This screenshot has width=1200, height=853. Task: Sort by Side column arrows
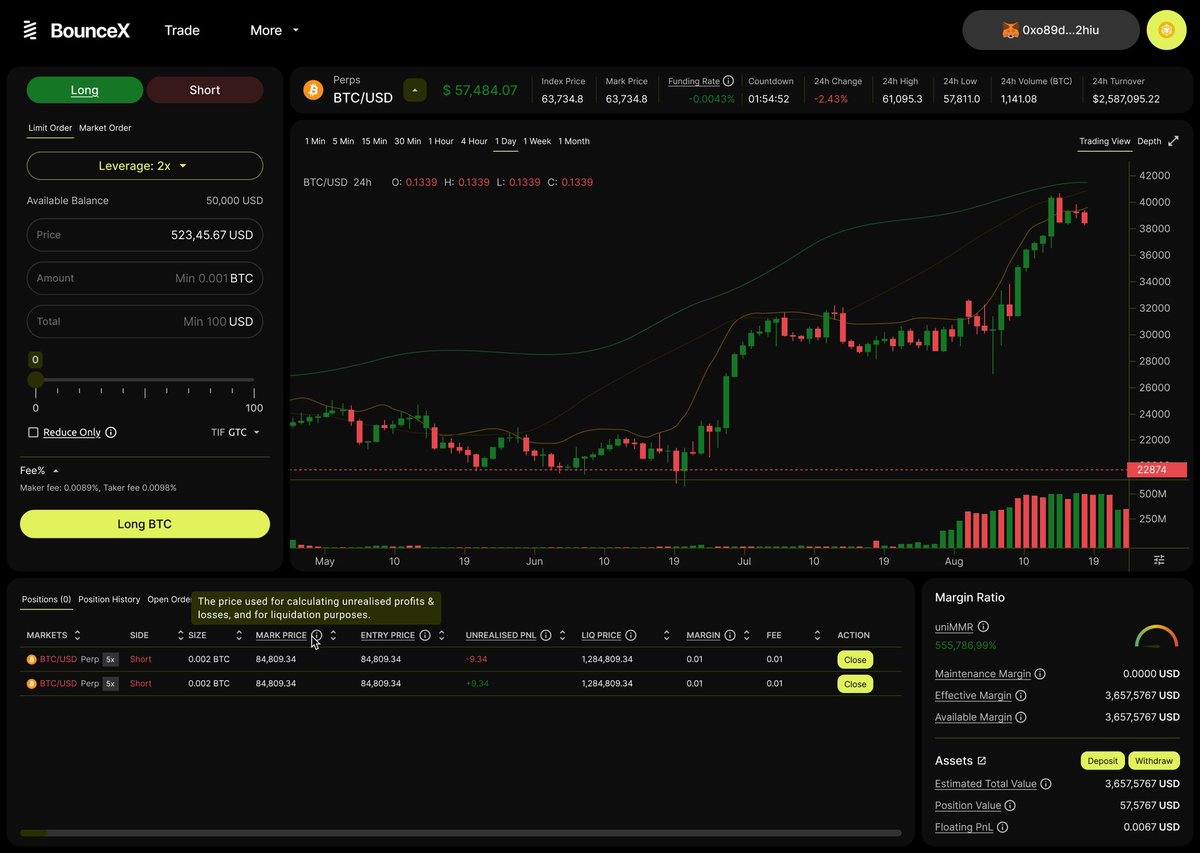(181, 635)
